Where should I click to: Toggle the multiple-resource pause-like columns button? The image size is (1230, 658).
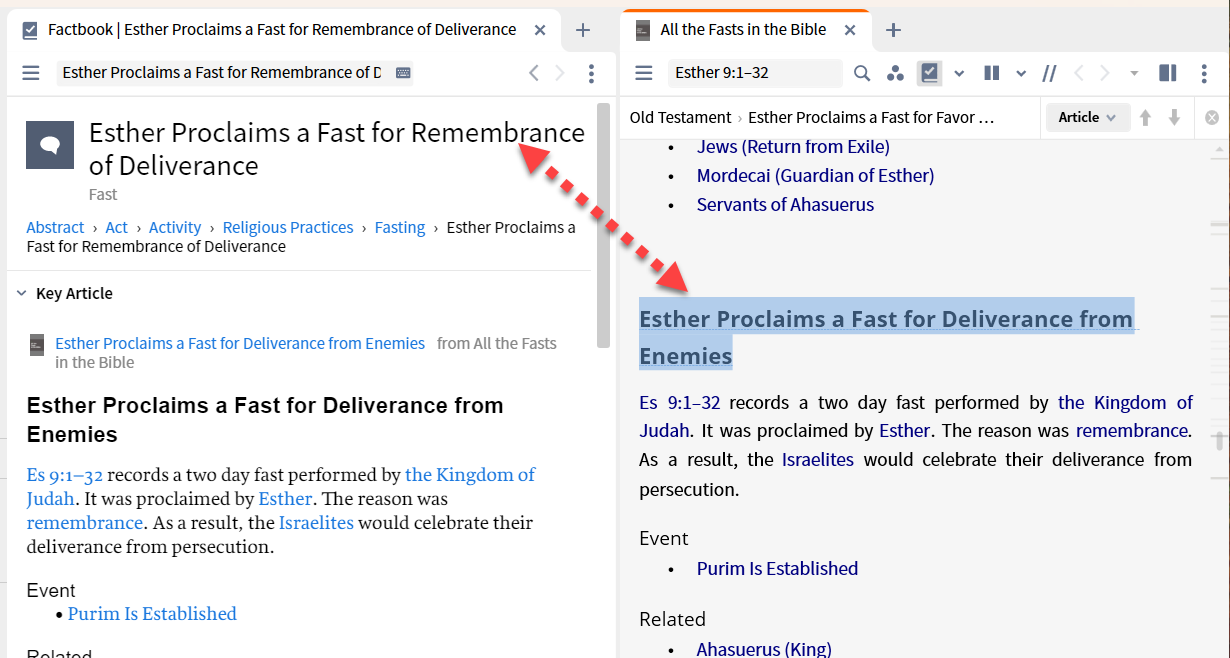(x=992, y=73)
